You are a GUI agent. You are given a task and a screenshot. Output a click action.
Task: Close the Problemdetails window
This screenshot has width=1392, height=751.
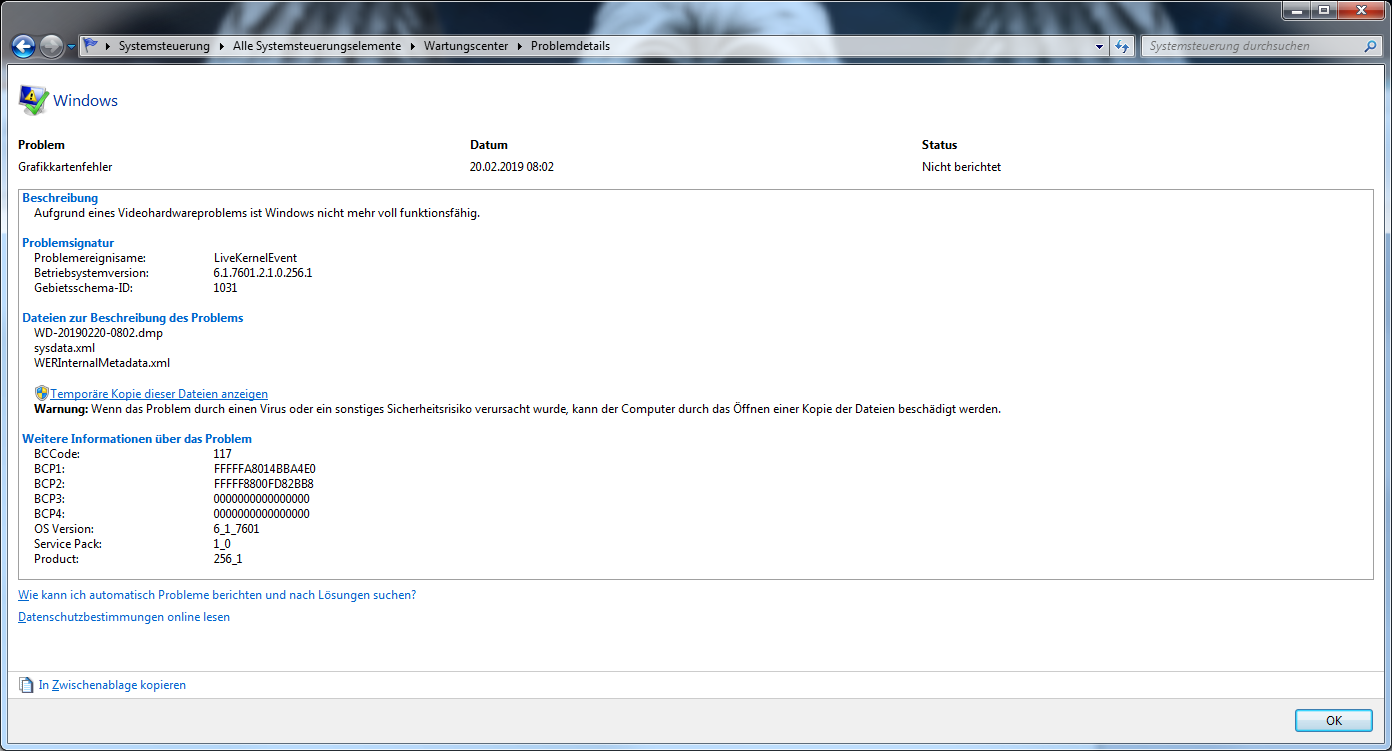coord(1362,9)
